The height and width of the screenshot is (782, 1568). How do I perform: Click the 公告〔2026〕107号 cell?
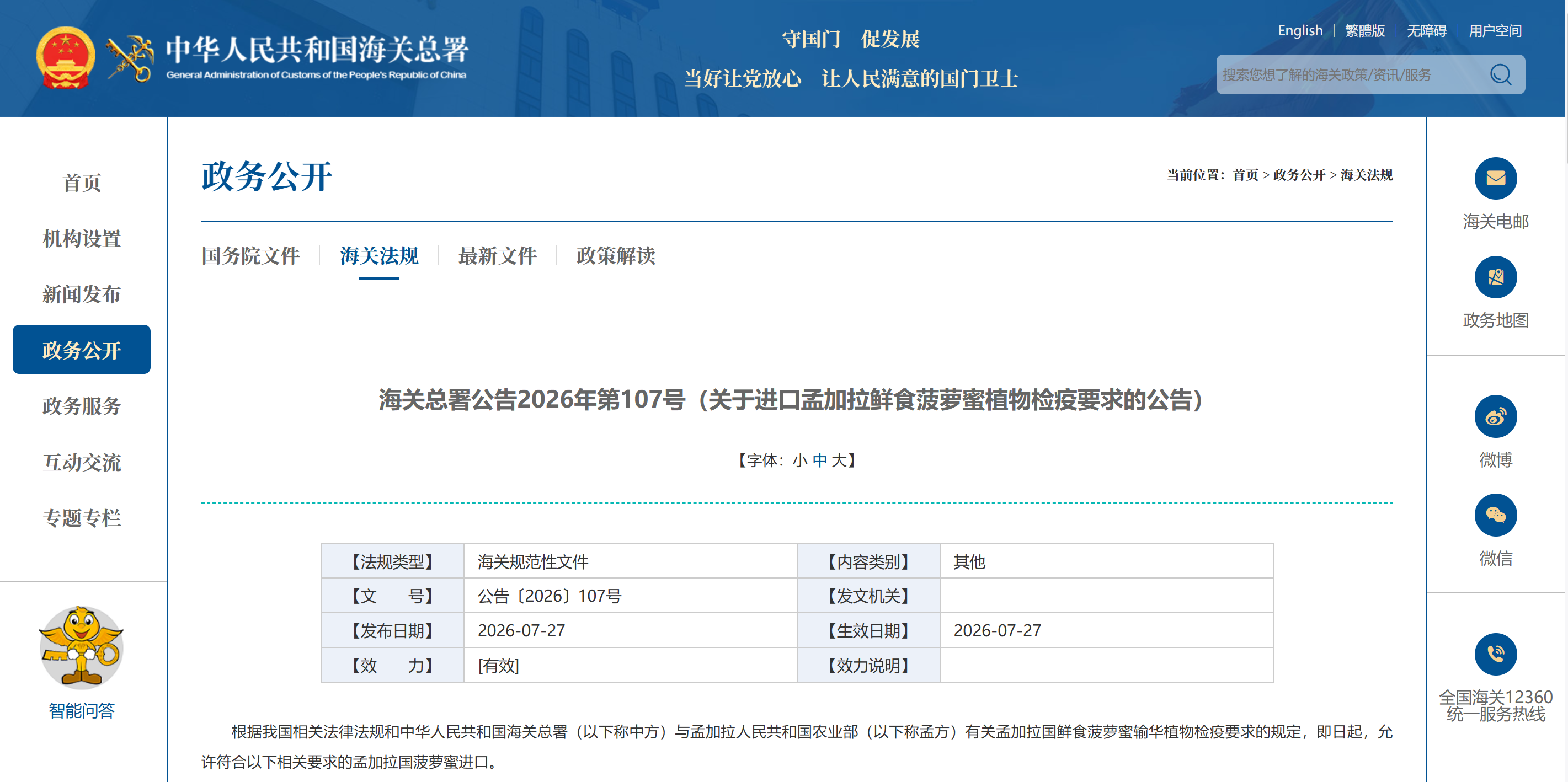point(630,596)
